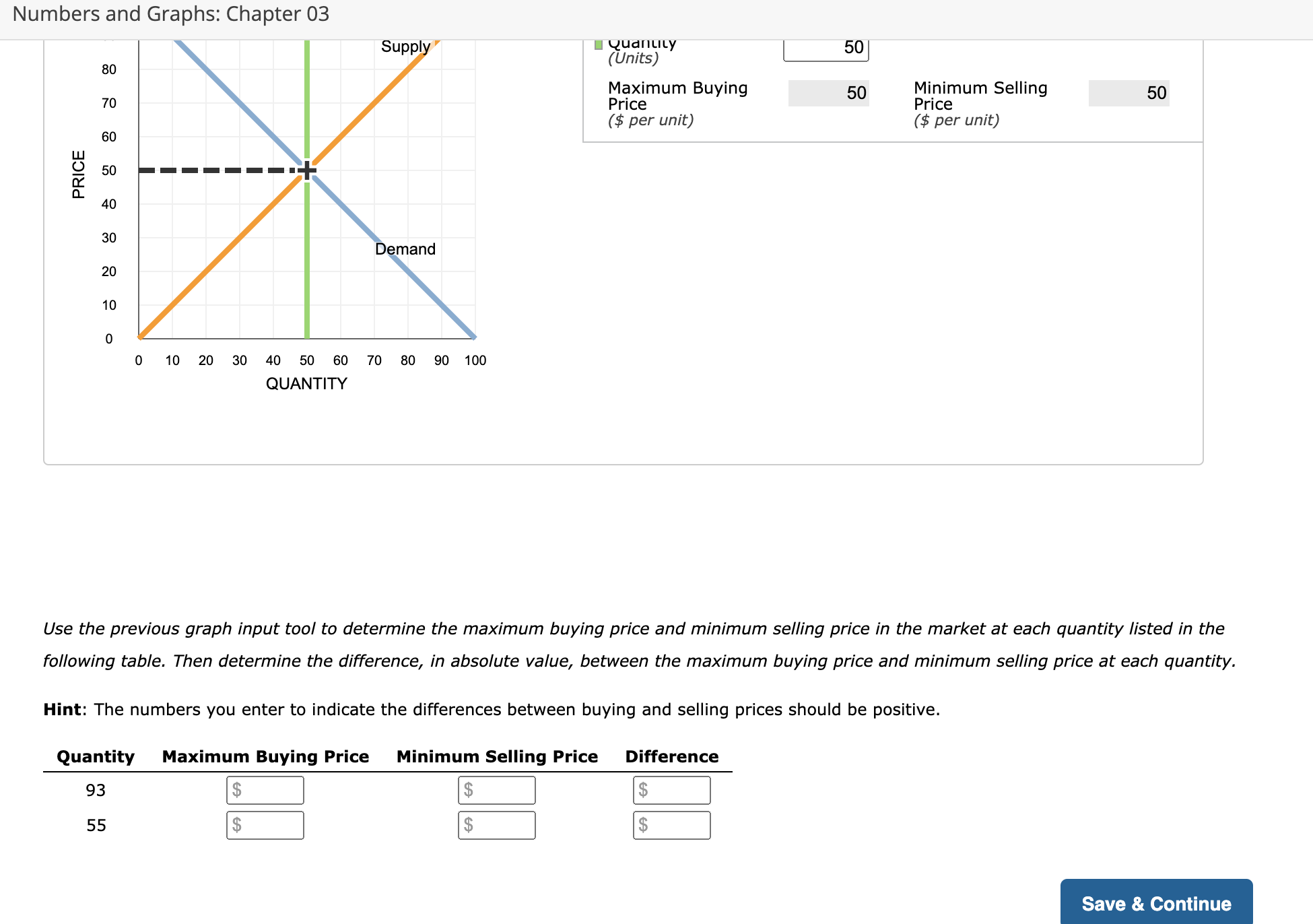Enter the Maximum Buying Price field for quantity 93

[x=265, y=790]
